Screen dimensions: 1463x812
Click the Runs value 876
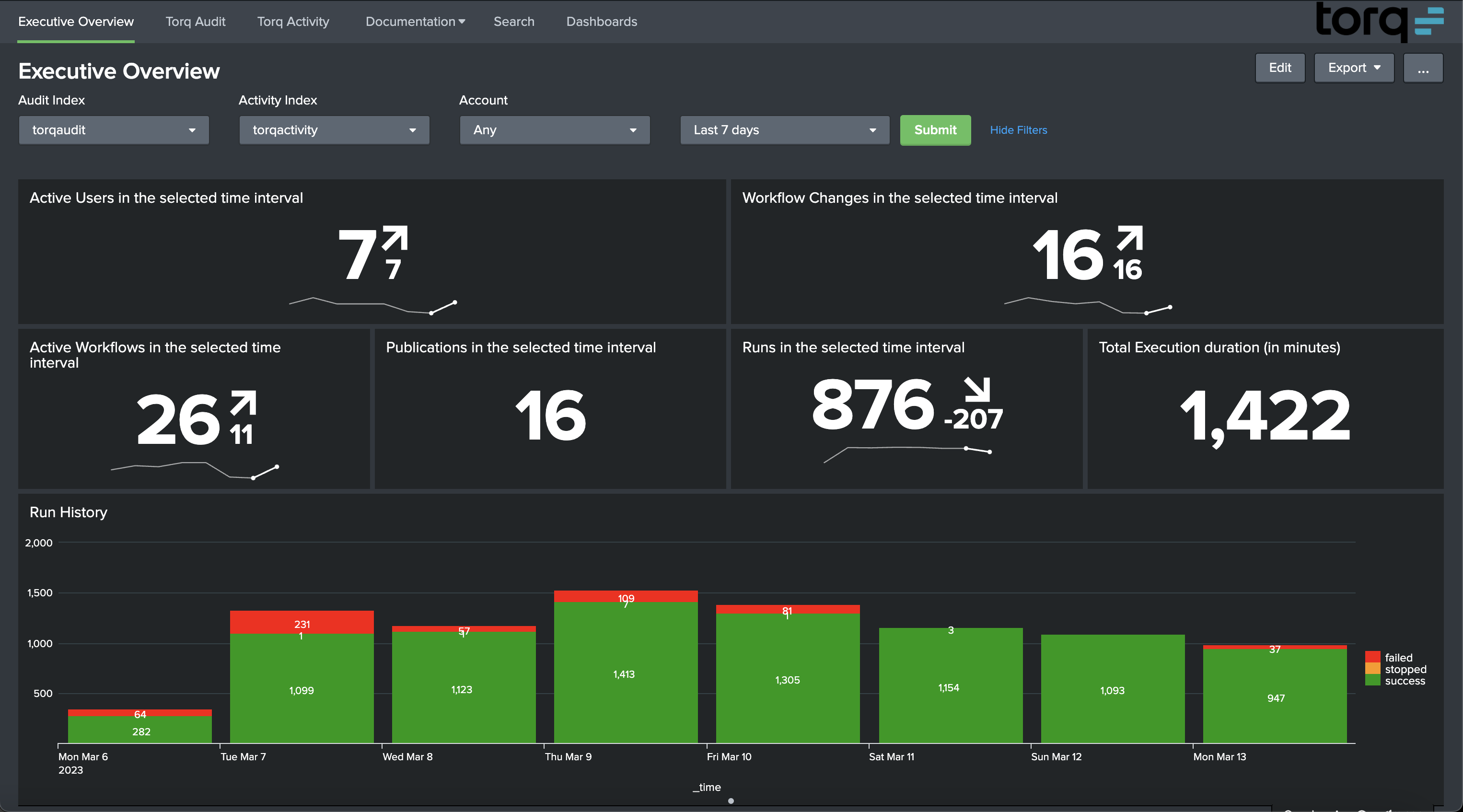point(873,404)
